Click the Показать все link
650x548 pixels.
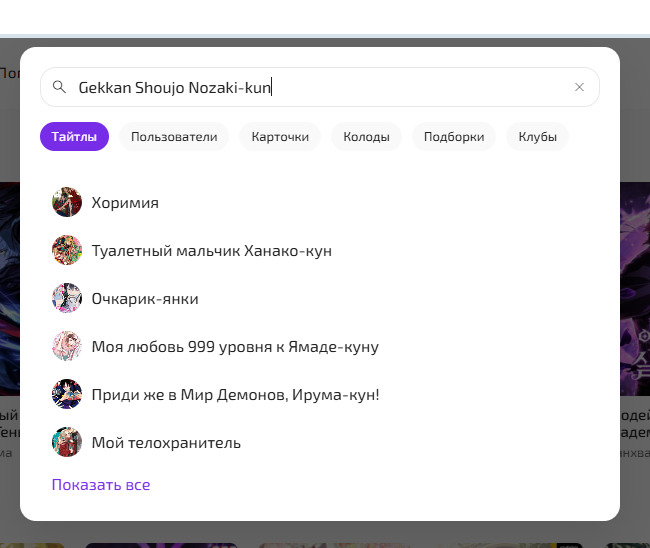coord(101,485)
